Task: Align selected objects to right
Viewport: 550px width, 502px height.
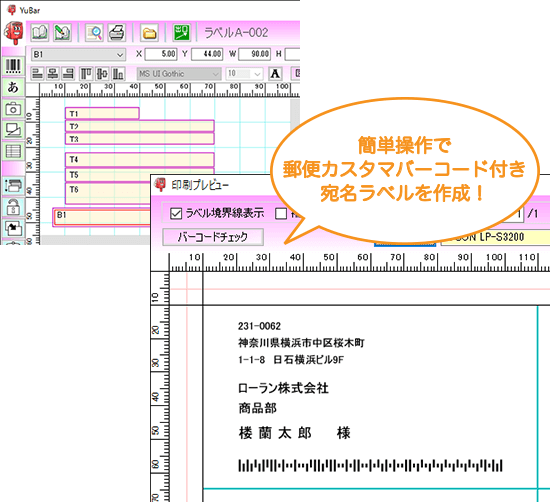Action: pos(68,74)
